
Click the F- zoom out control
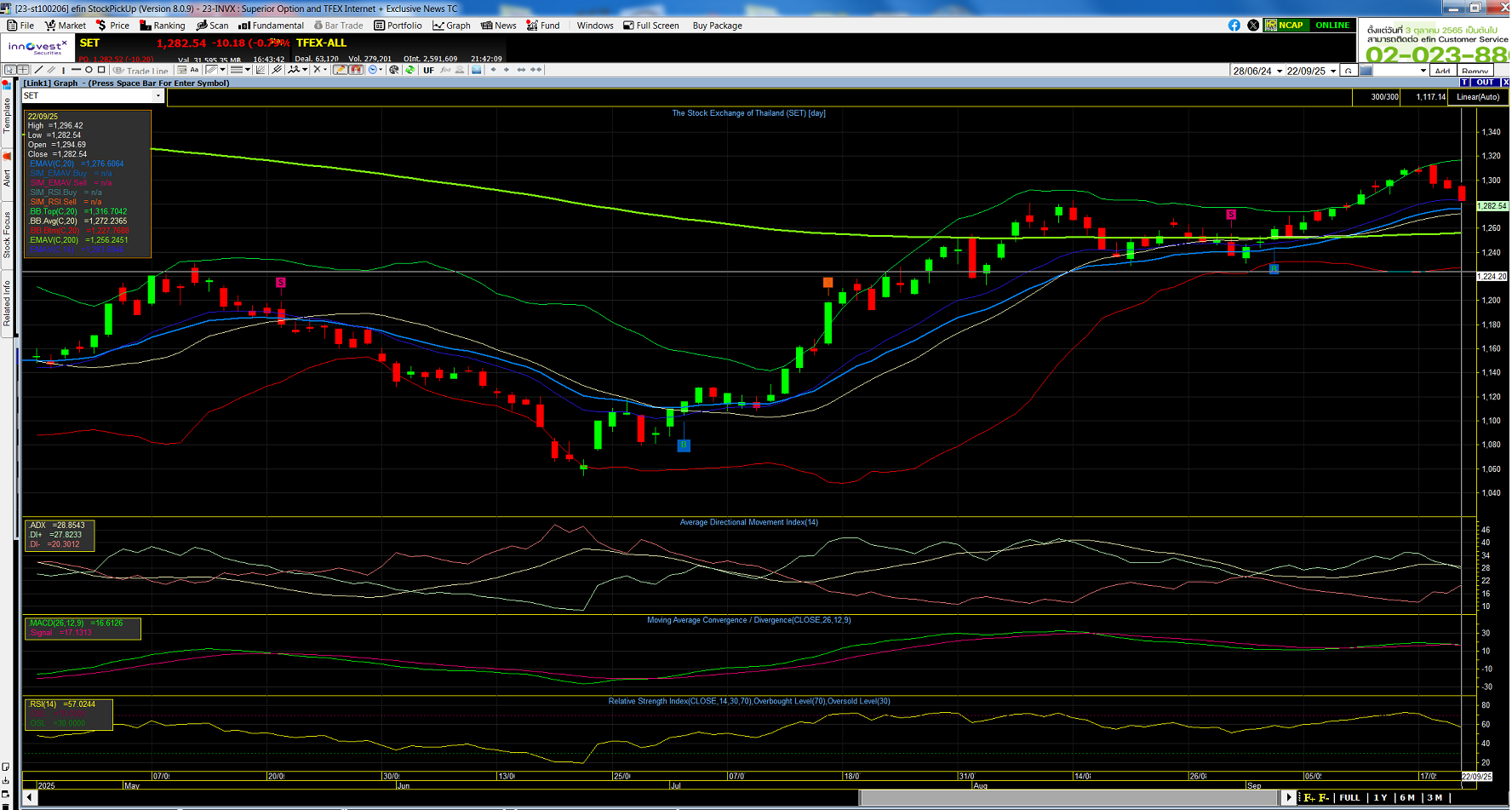(1324, 798)
